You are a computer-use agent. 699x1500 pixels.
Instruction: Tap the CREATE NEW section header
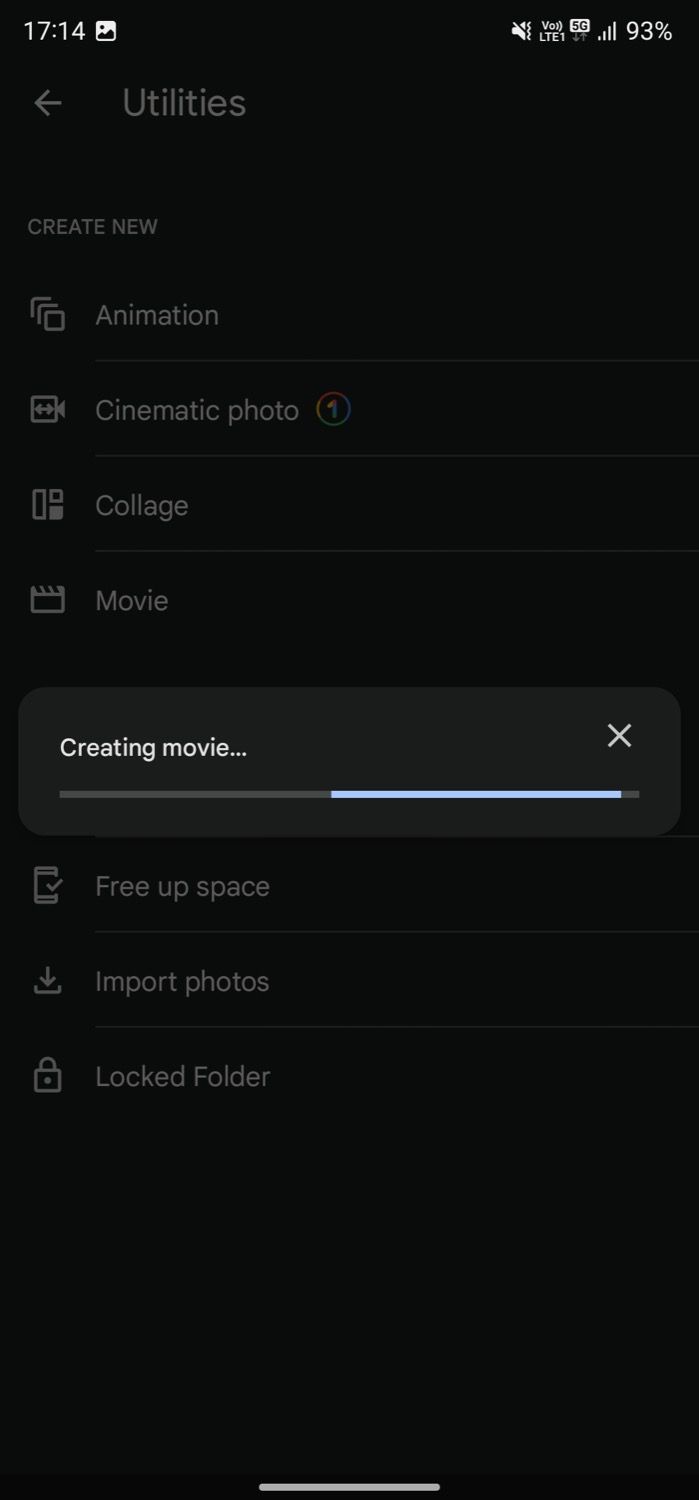pos(92,226)
